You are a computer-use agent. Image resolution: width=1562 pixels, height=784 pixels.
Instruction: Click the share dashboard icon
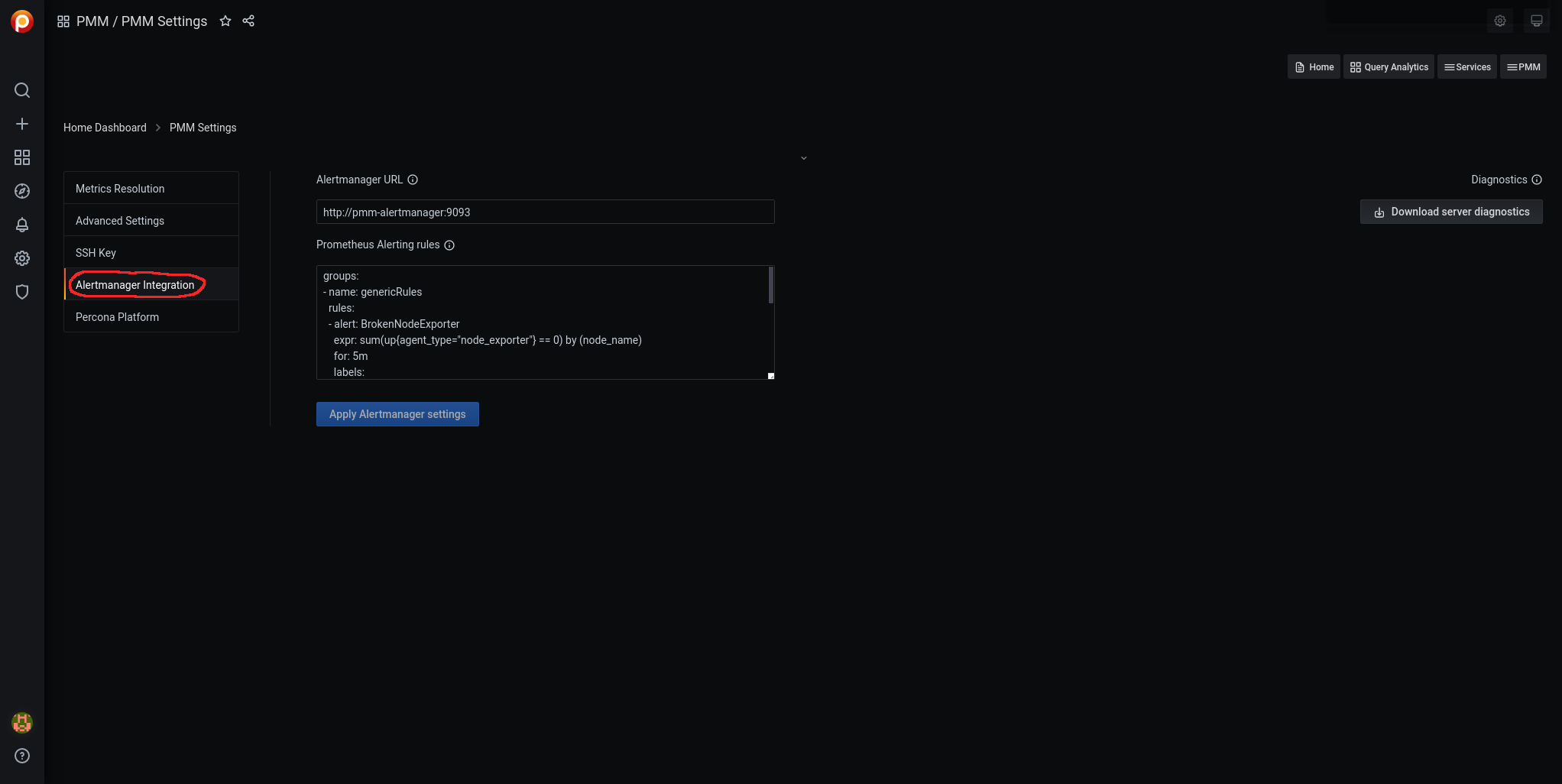[x=248, y=21]
